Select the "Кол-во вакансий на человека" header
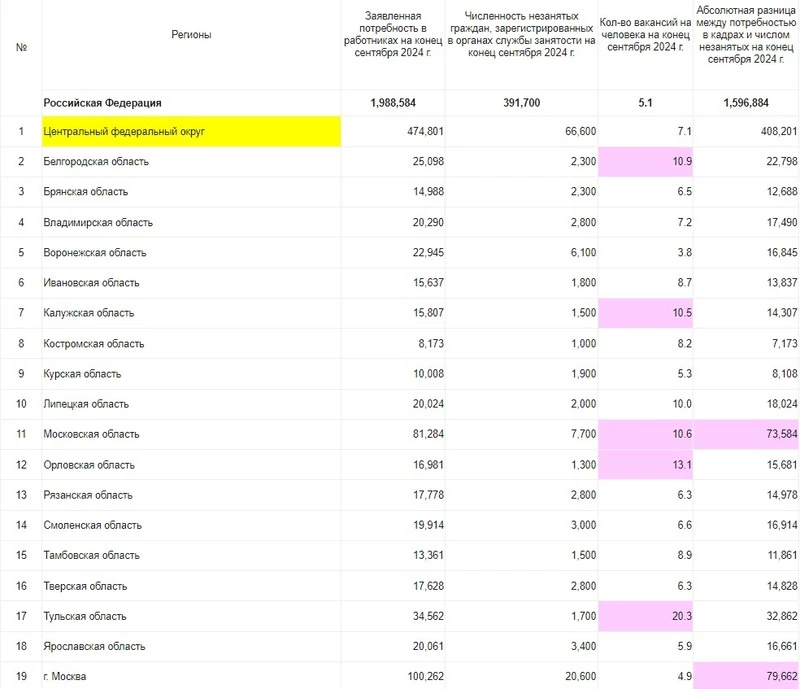 (x=645, y=35)
